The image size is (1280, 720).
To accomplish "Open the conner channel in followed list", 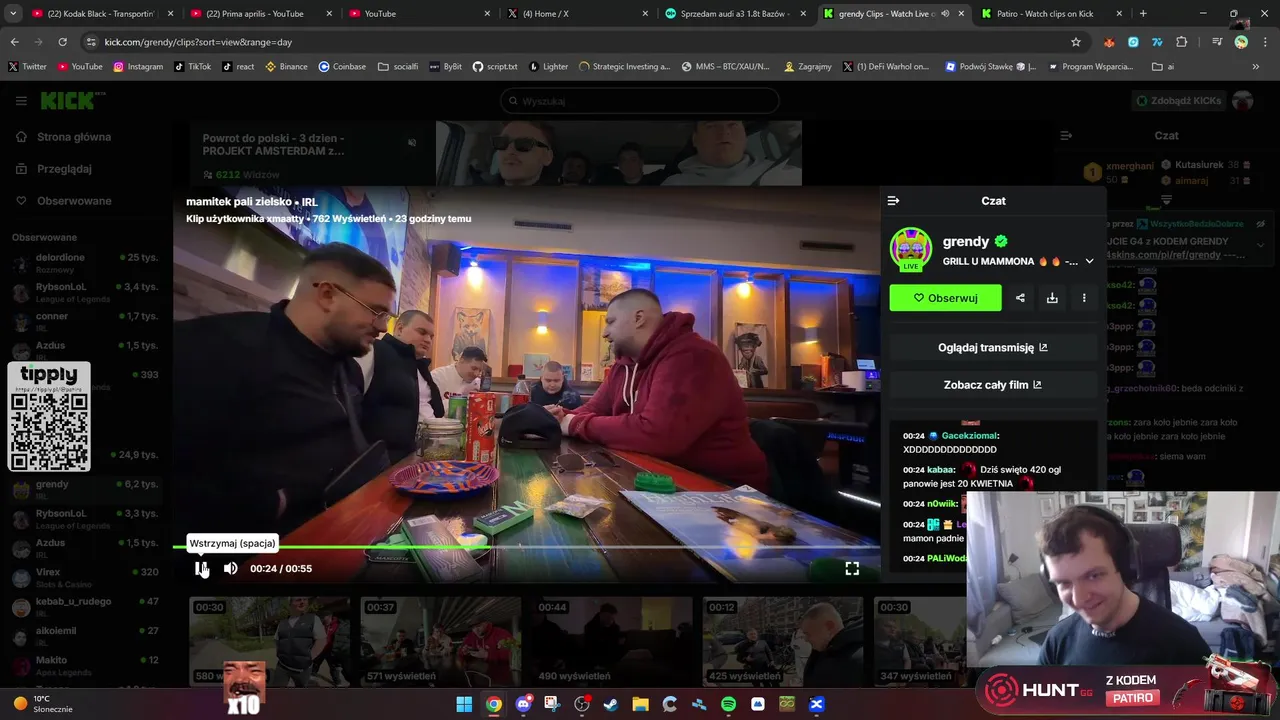I will [x=85, y=321].
